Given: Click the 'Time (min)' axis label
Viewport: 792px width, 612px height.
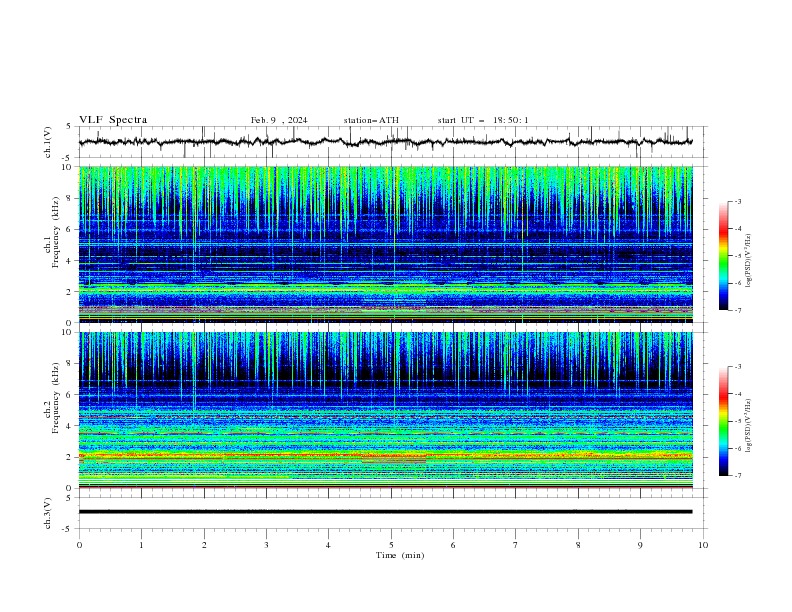Looking at the screenshot, I should (400, 555).
